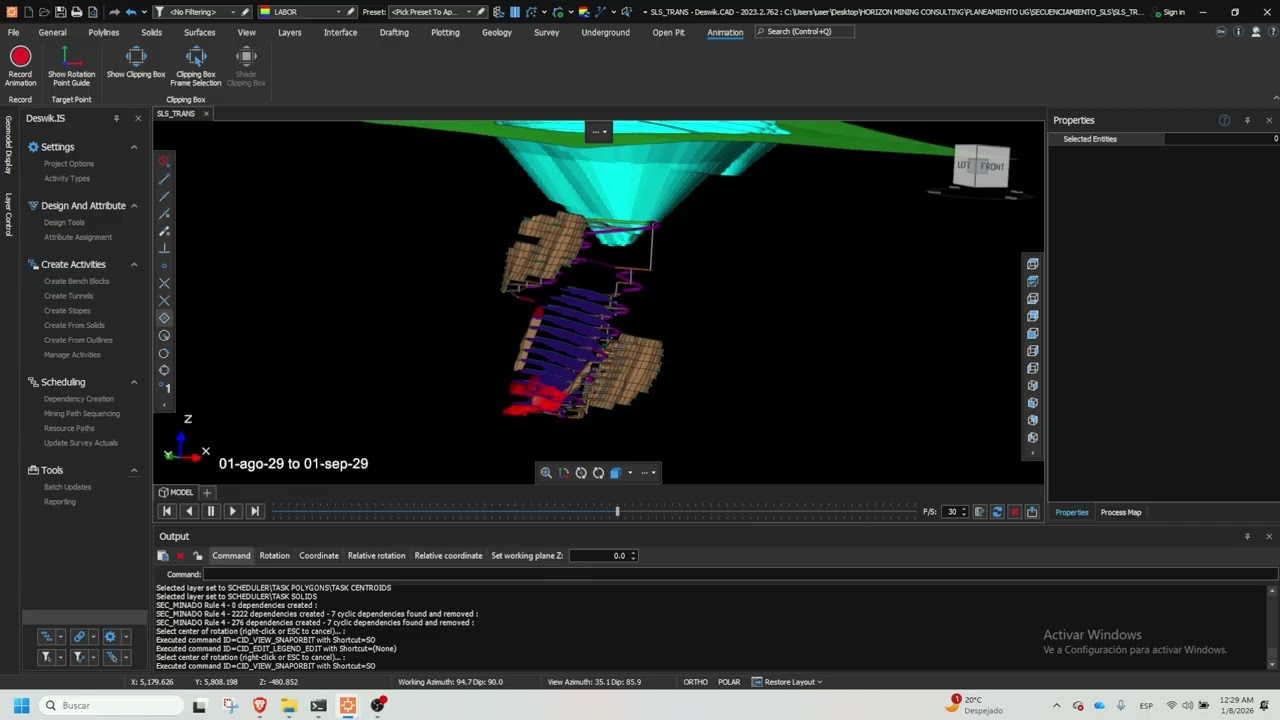Image resolution: width=1280 pixels, height=720 pixels.
Task: Select the Relative coordinate input mode
Action: [x=448, y=556]
